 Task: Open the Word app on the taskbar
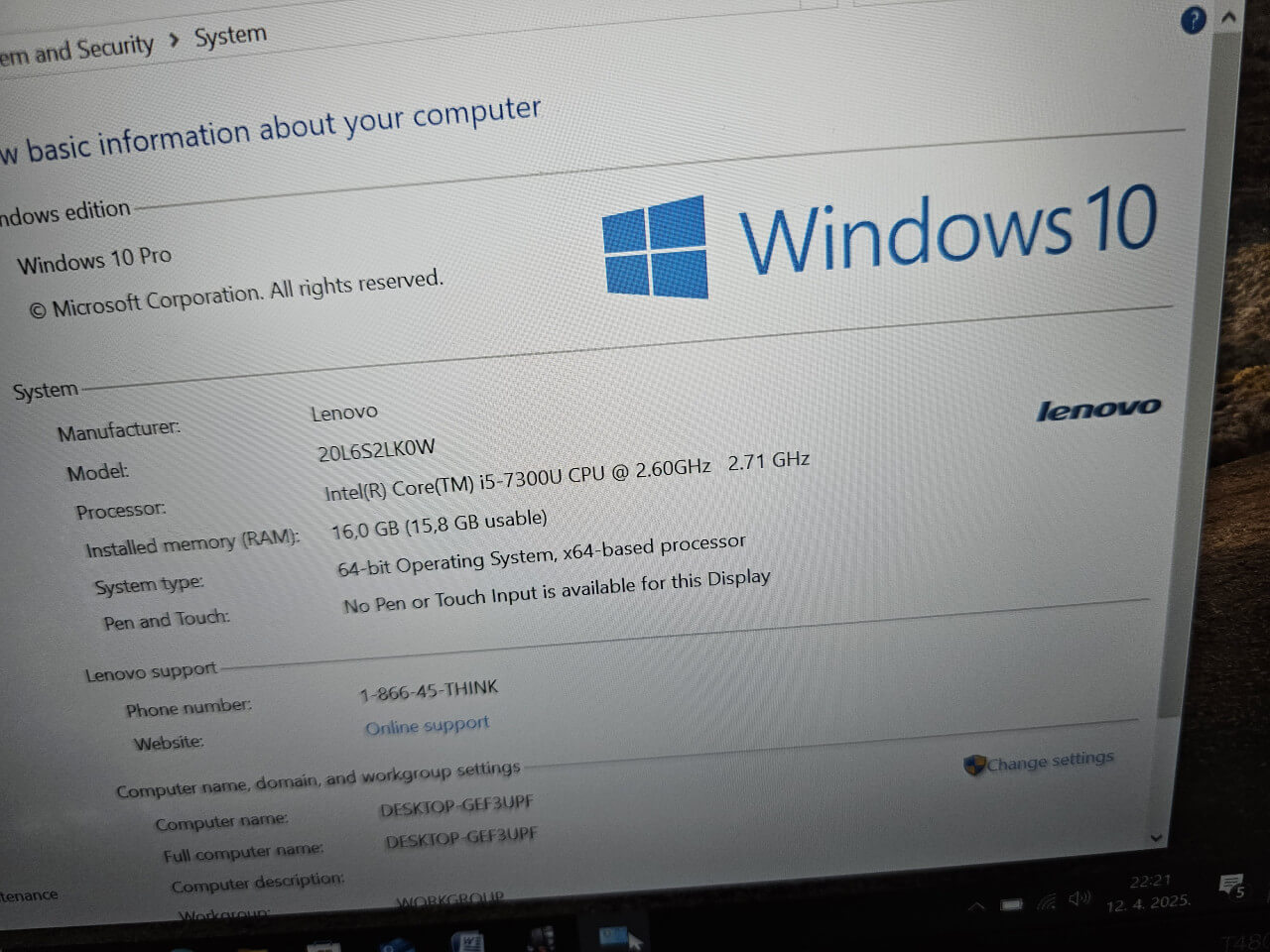[x=467, y=940]
